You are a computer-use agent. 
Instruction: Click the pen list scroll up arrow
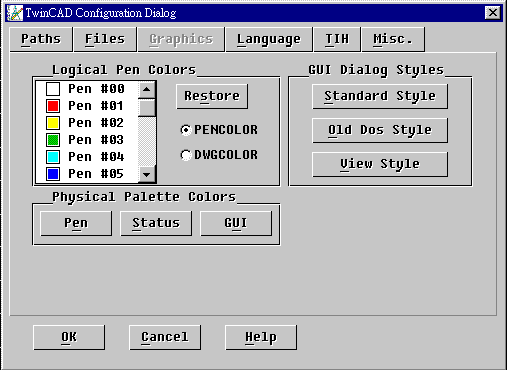pyautogui.click(x=147, y=90)
